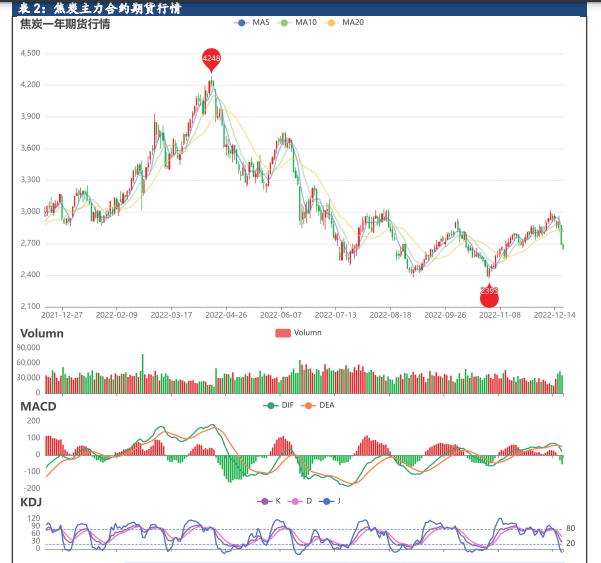Toggle the J line in KDJ legend
The image size is (601, 563).
pyautogui.click(x=328, y=500)
